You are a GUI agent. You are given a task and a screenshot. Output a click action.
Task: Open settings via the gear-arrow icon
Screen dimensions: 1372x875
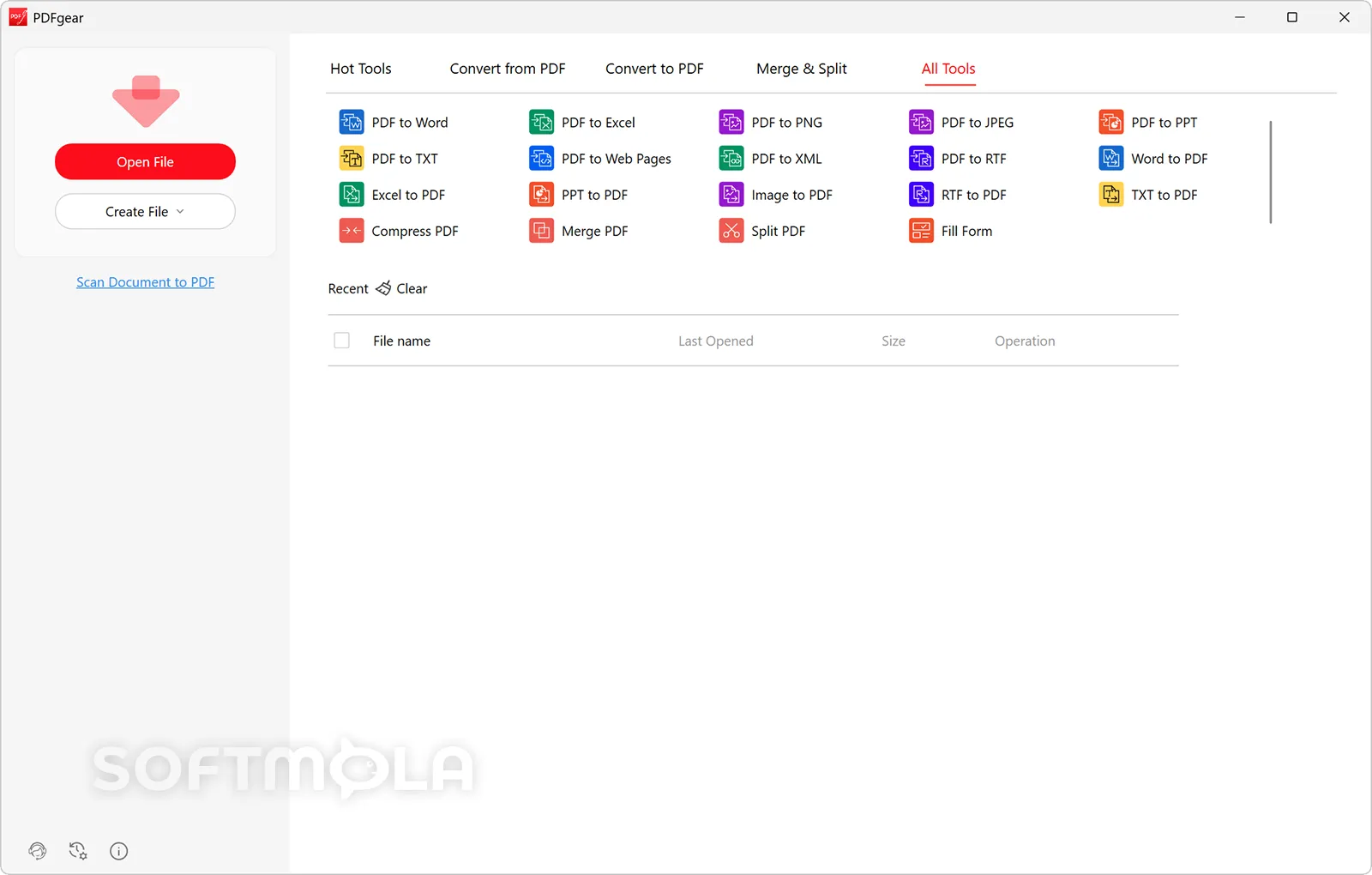78,851
